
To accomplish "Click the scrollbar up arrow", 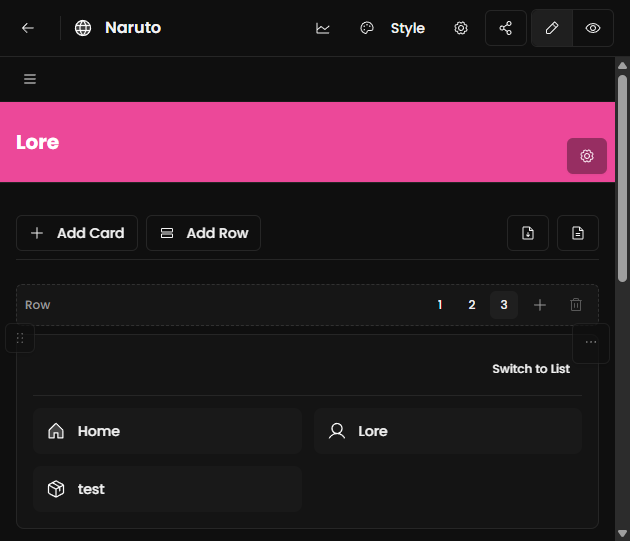I will click(x=622, y=66).
